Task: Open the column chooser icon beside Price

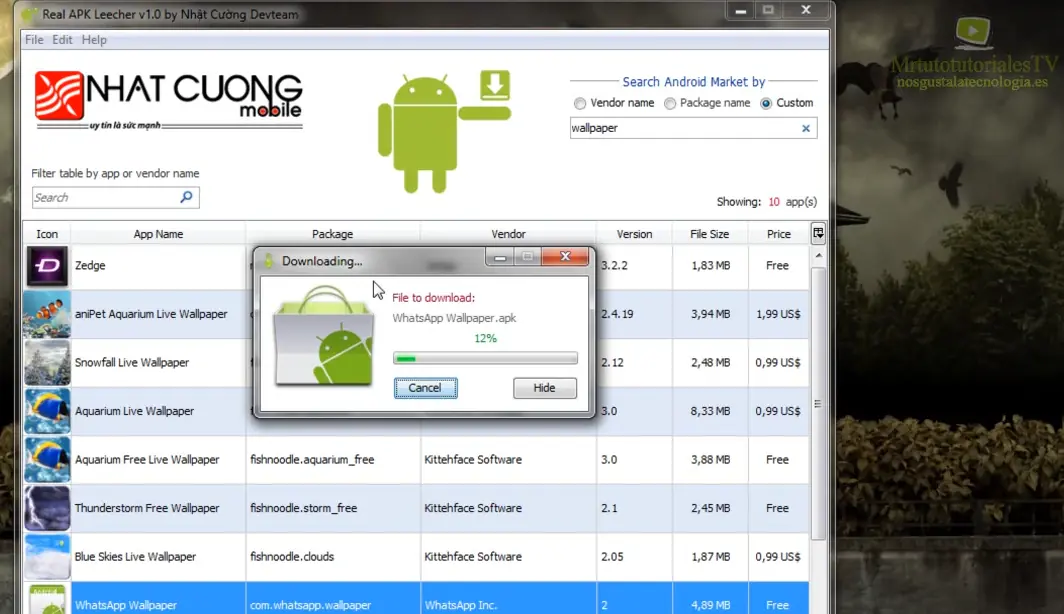Action: point(818,233)
